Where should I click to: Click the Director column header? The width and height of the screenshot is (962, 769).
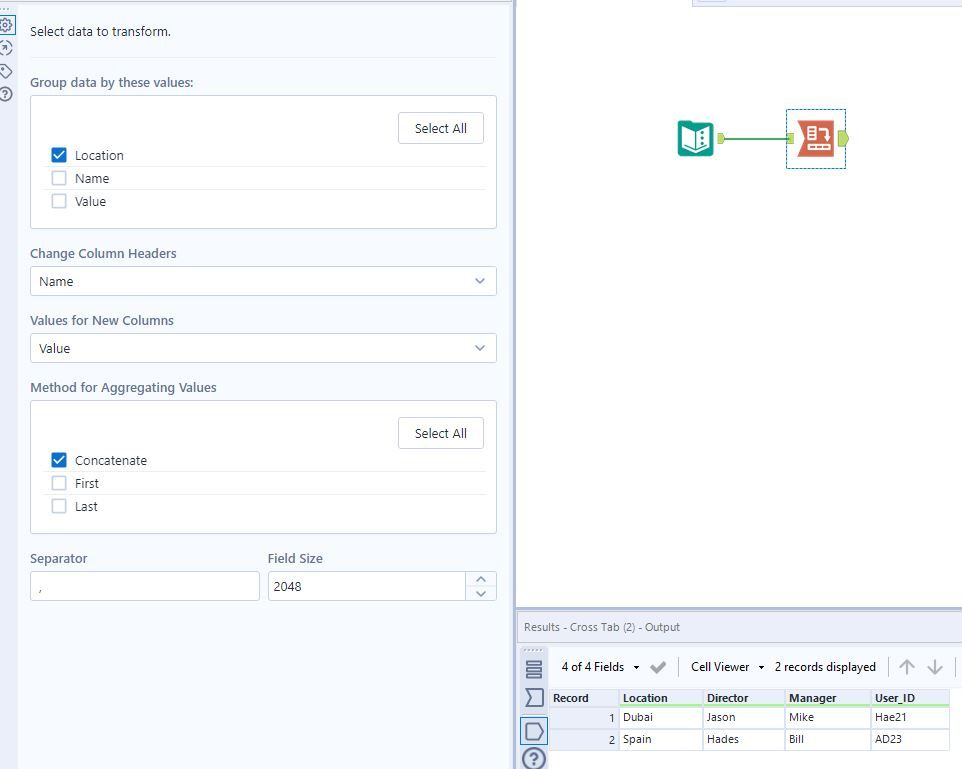click(744, 698)
